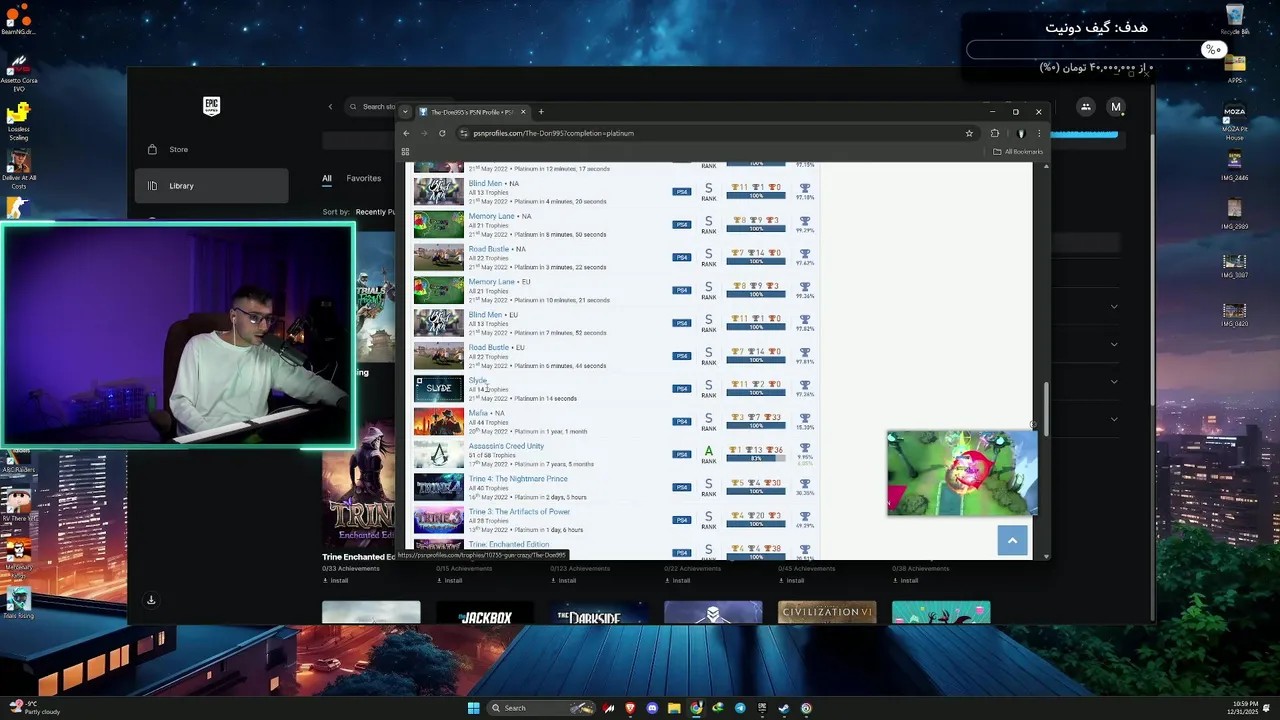Viewport: 1280px width, 720px height.
Task: Click Chrome forward navigation arrow
Action: pos(424,133)
